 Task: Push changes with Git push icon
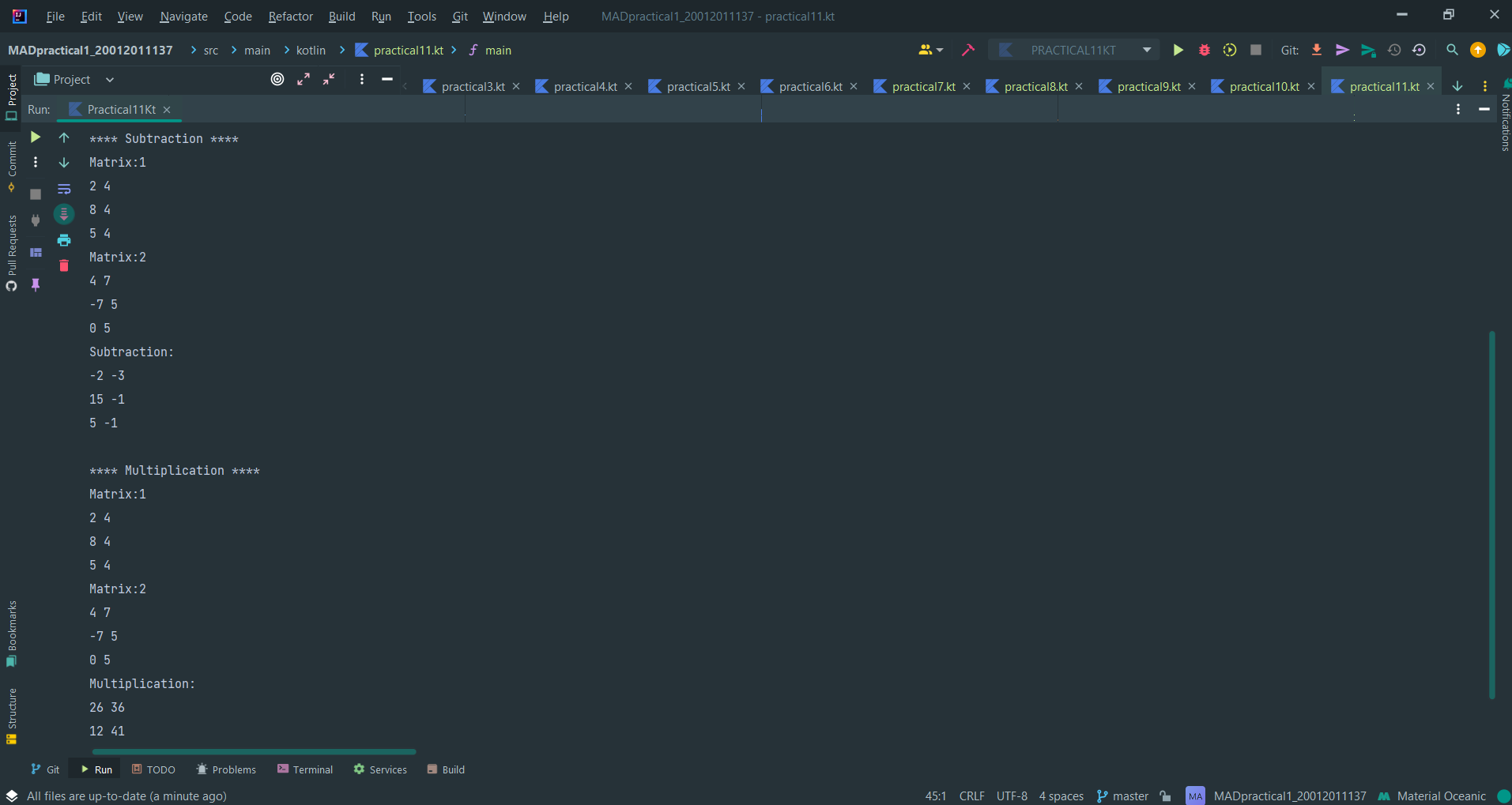coord(1368,50)
